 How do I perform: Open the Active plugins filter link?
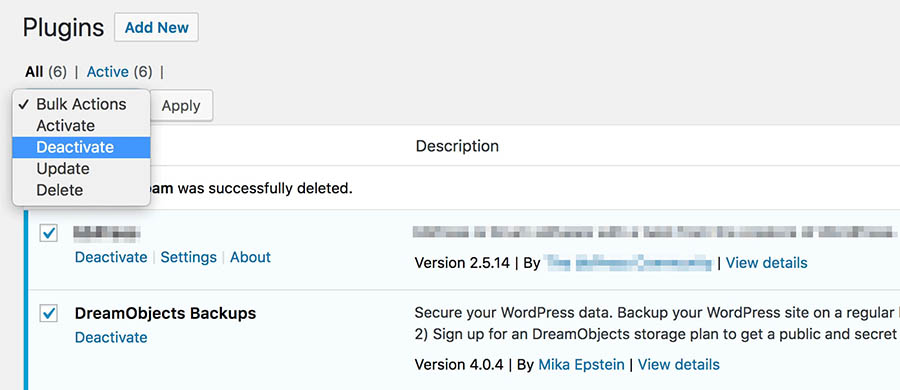click(107, 72)
